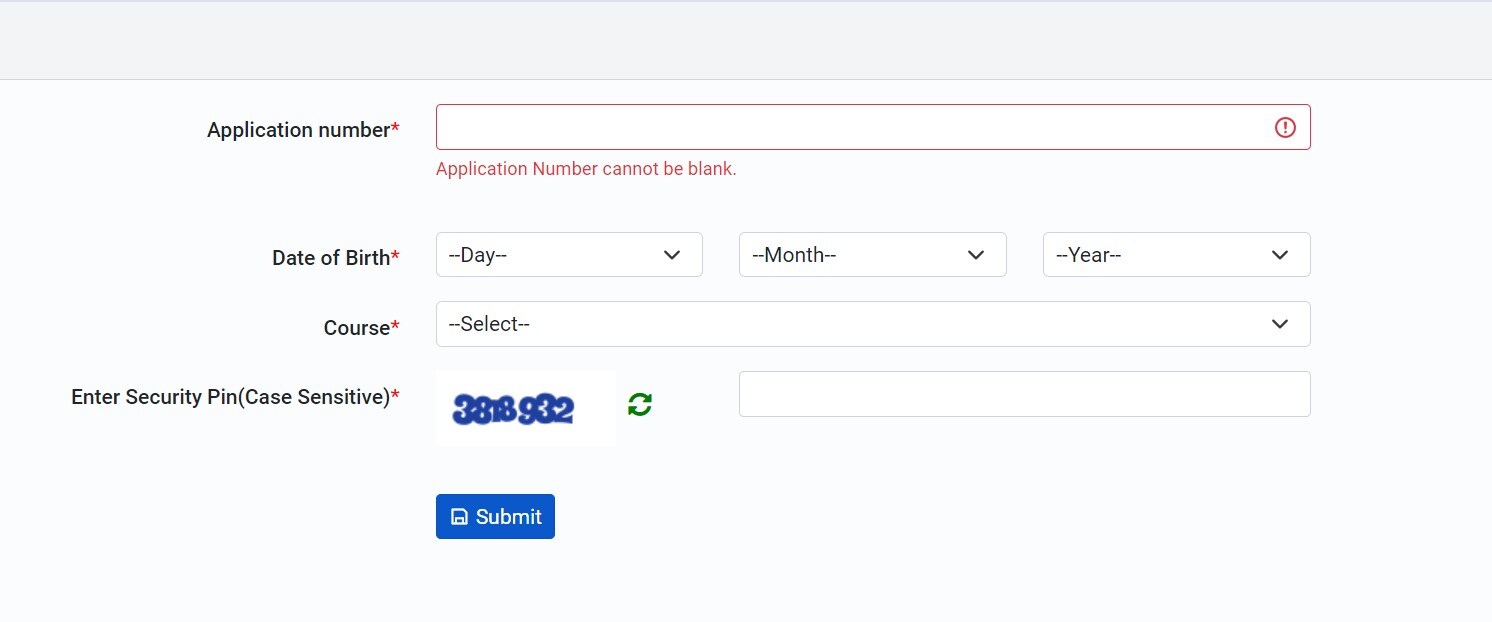Click the chevron arrow of the Course selector

[1280, 324]
